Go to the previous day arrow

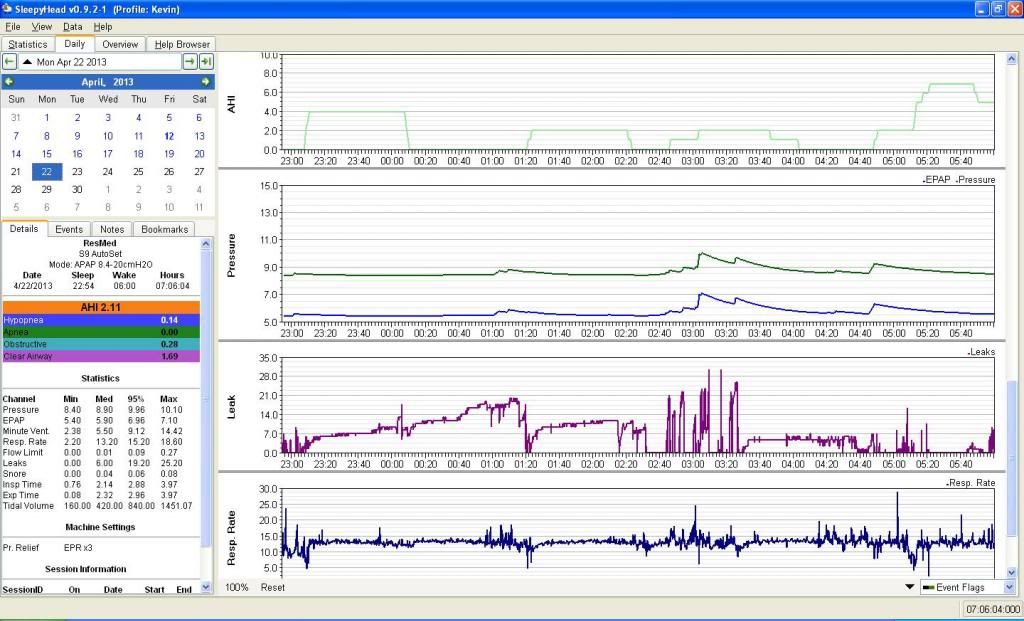[10, 62]
